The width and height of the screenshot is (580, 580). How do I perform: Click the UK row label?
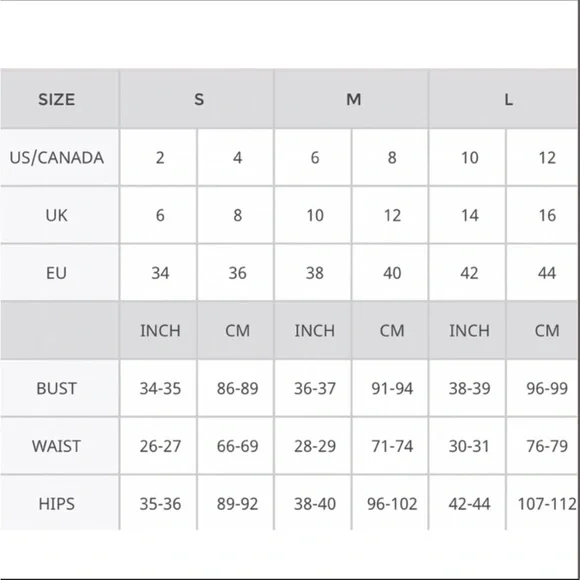(x=59, y=215)
